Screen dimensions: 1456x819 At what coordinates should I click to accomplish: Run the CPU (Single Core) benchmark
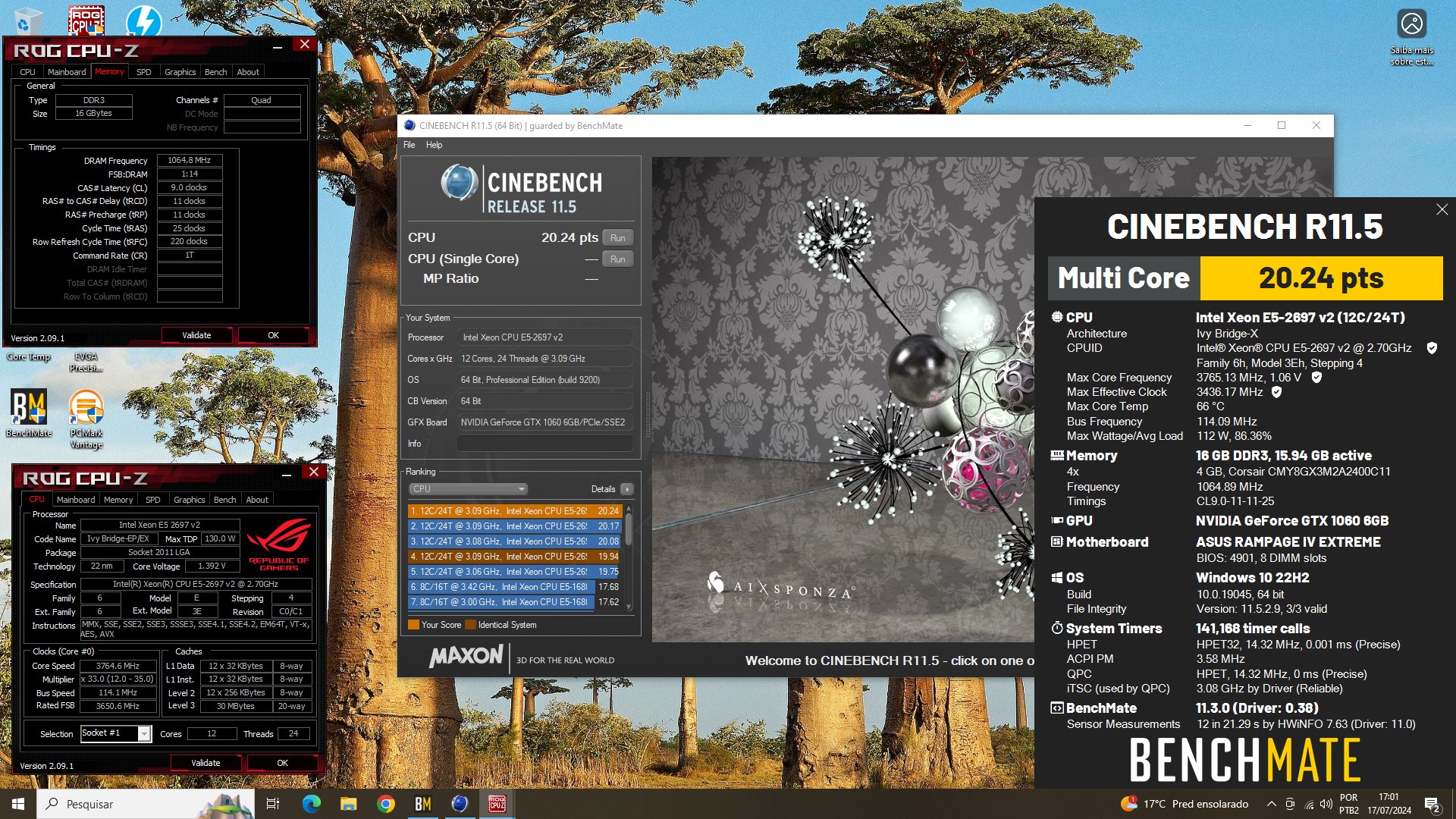pyautogui.click(x=617, y=259)
